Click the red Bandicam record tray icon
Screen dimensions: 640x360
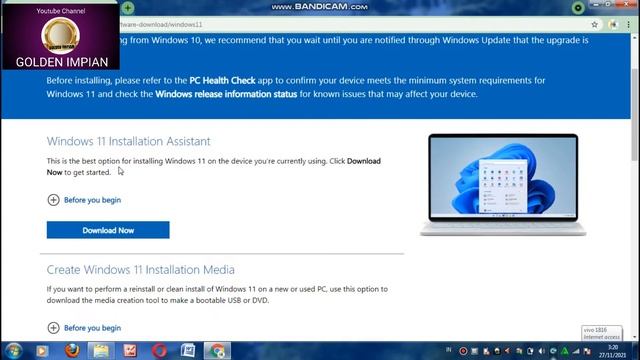(x=463, y=351)
